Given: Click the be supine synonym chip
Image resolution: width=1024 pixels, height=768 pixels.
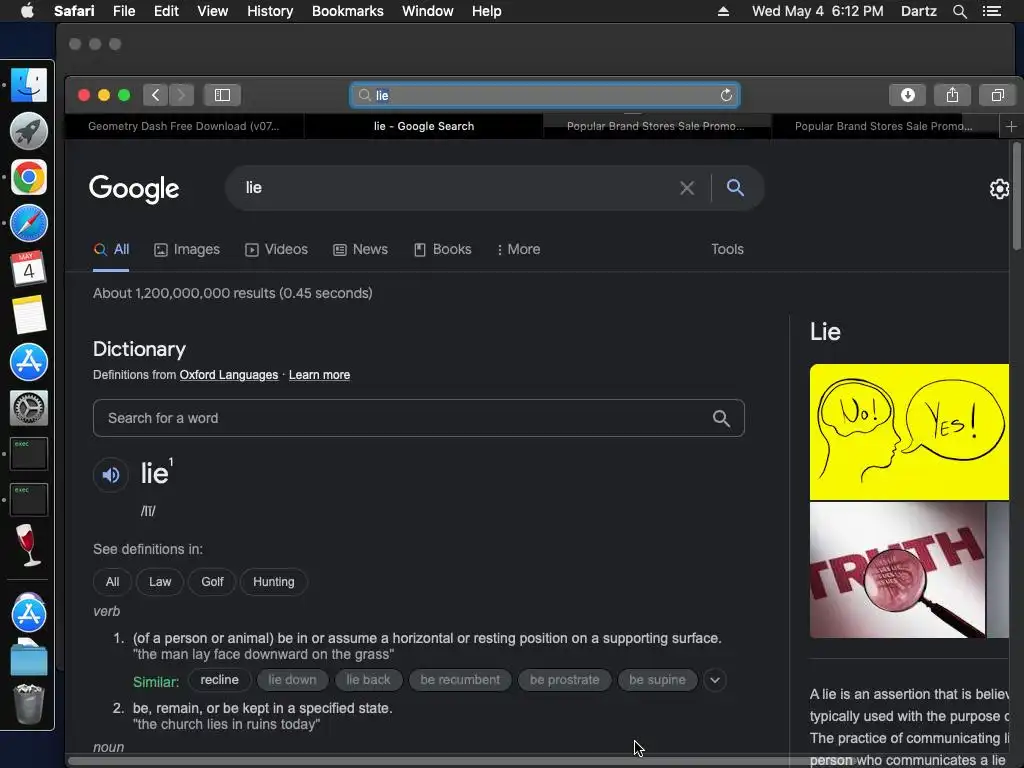Looking at the screenshot, I should click(657, 680).
